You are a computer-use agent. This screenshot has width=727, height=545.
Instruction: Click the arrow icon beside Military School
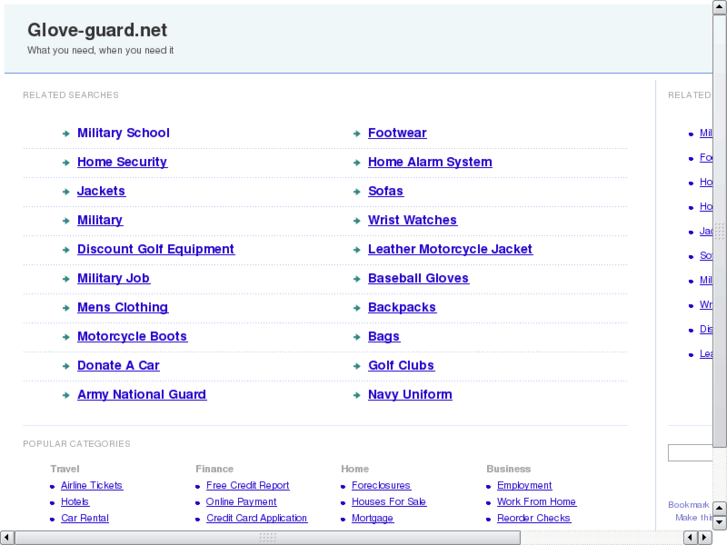pyautogui.click(x=66, y=134)
